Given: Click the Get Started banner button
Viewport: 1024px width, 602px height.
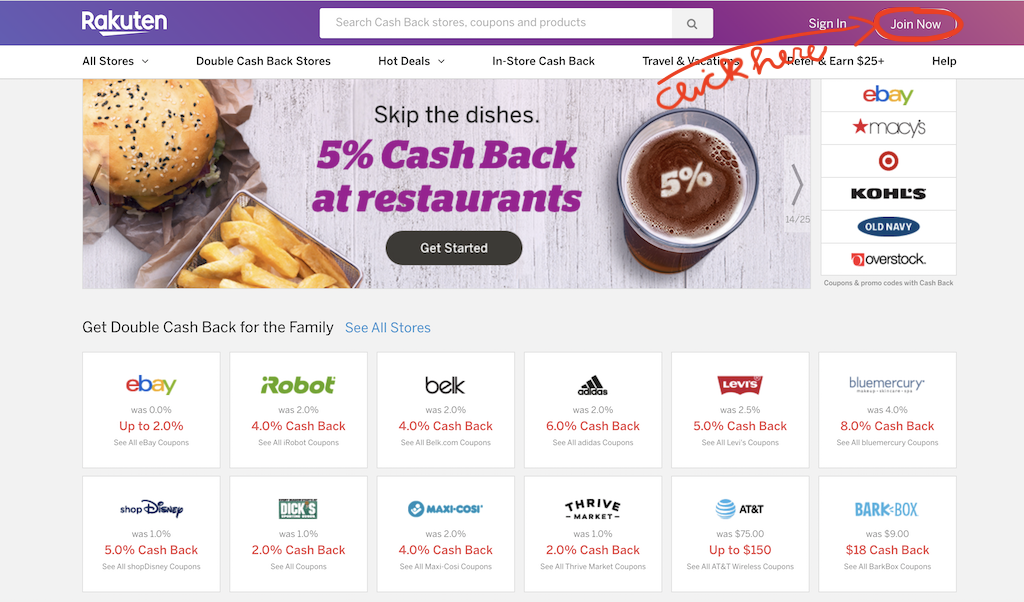Looking at the screenshot, I should pos(454,248).
